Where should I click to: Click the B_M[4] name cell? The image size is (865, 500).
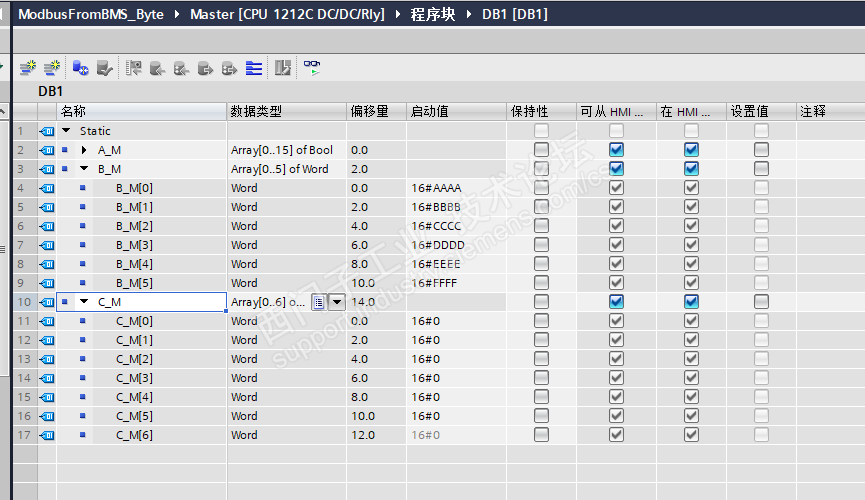click(x=134, y=264)
